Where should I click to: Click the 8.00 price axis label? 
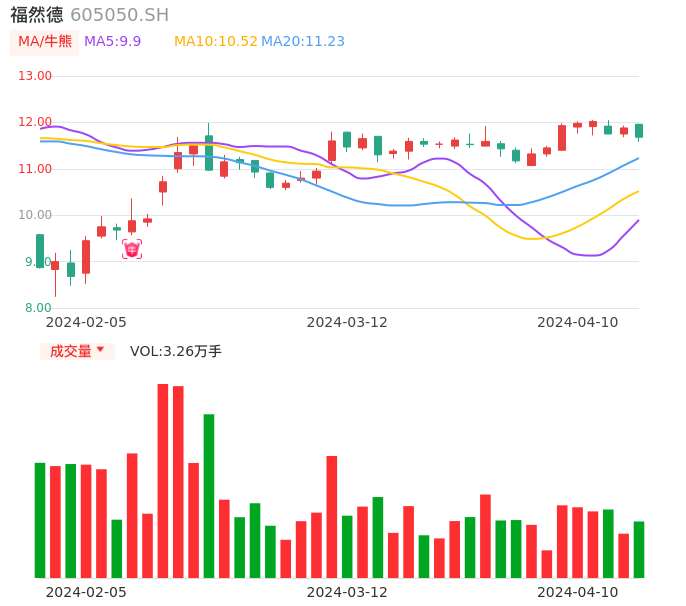click(39, 308)
